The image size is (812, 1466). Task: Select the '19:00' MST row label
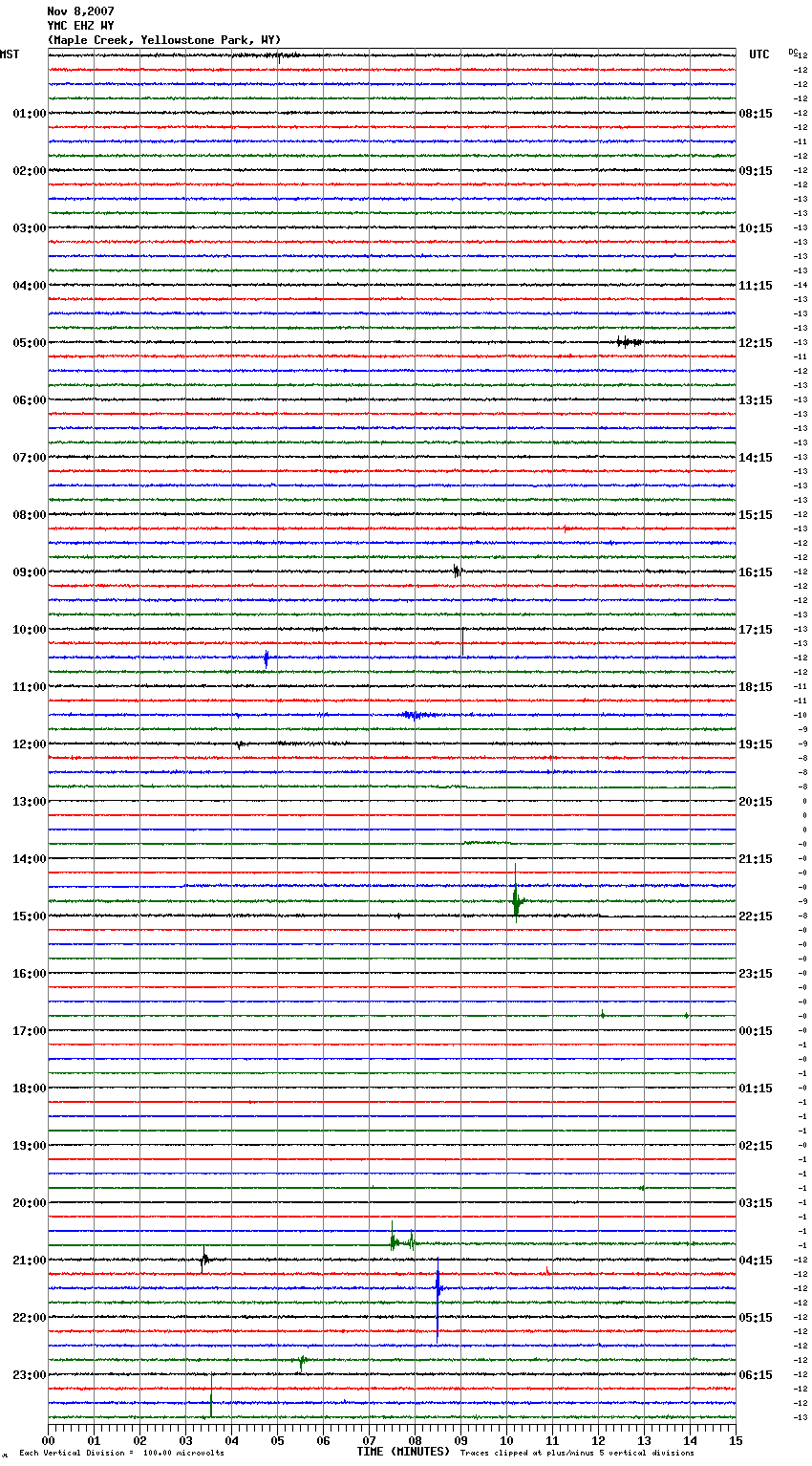pyautogui.click(x=30, y=1146)
